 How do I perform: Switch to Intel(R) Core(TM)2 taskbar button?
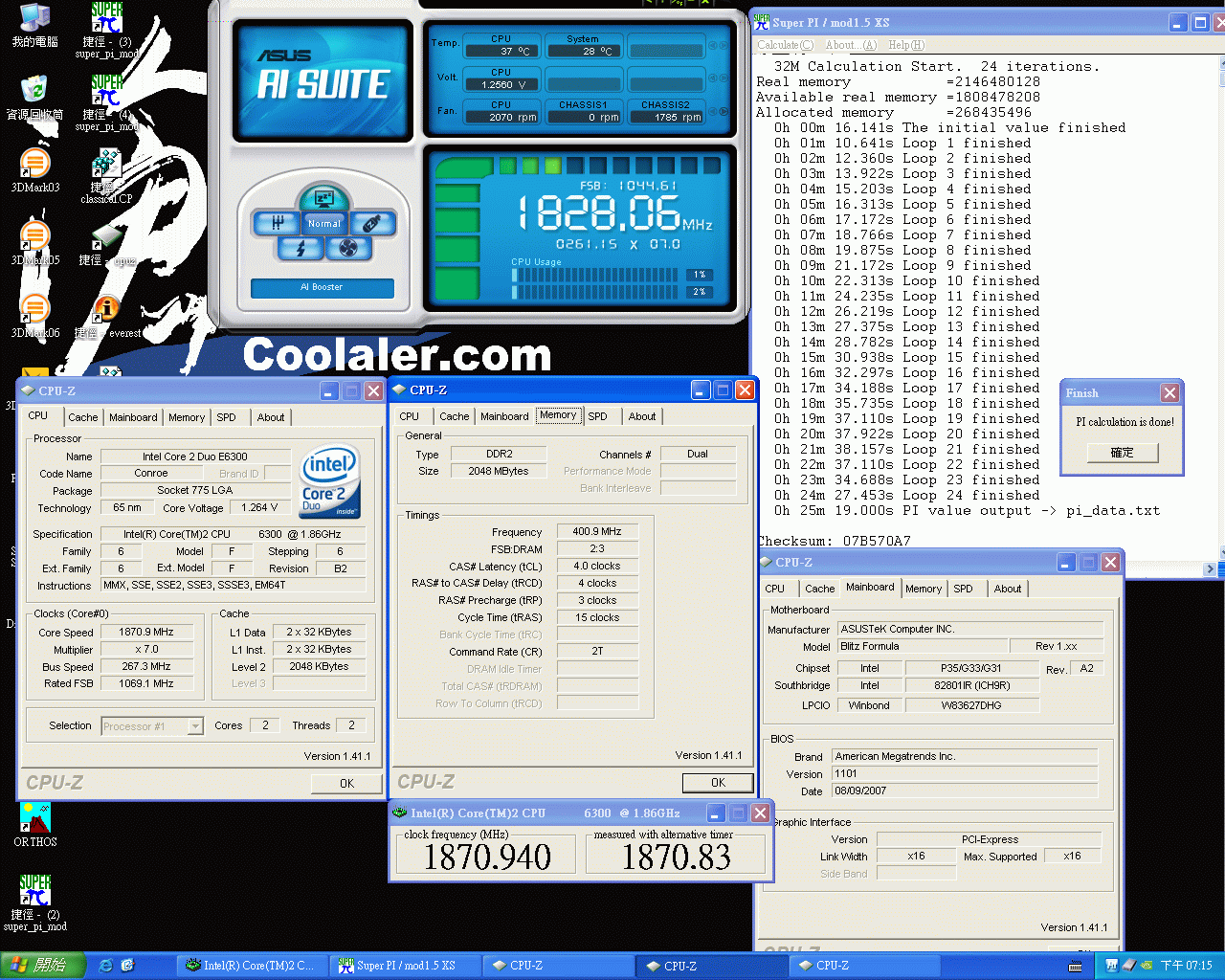[253, 966]
